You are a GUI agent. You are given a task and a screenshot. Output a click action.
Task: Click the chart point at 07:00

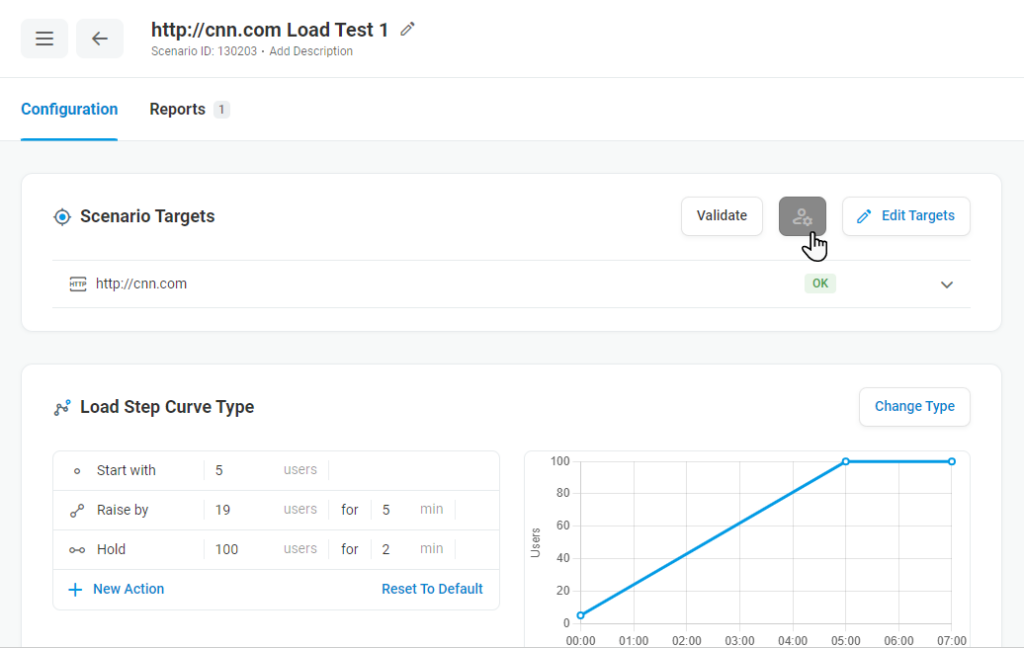952,461
